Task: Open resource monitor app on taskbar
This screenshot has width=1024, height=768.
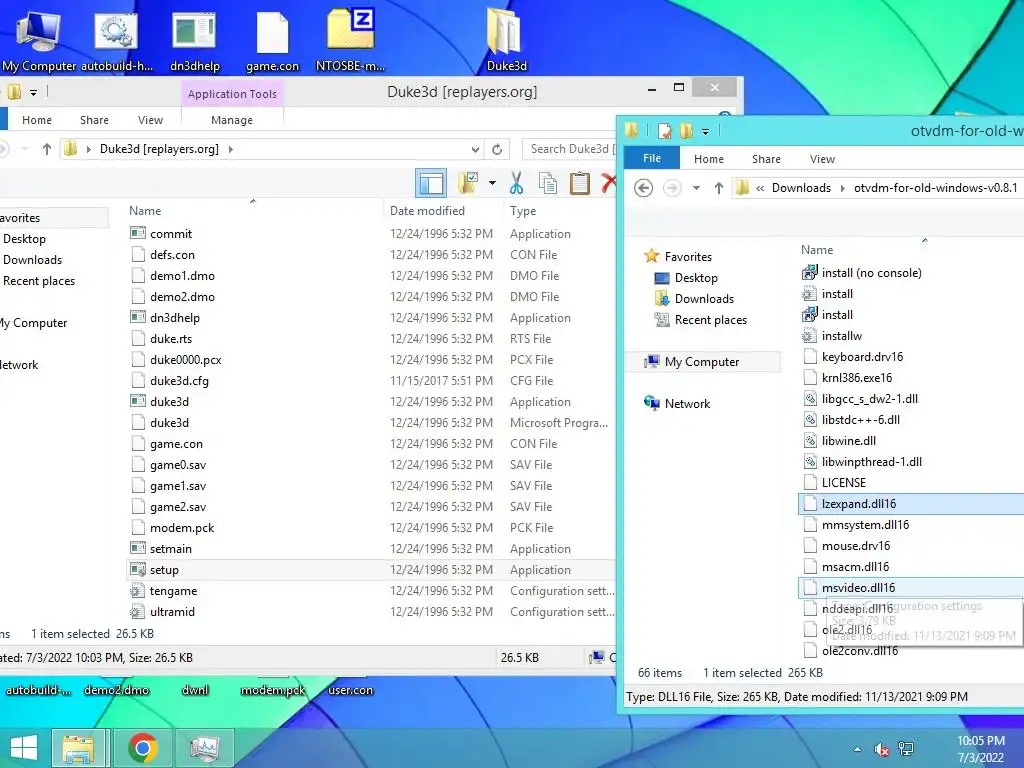Action: pyautogui.click(x=204, y=748)
